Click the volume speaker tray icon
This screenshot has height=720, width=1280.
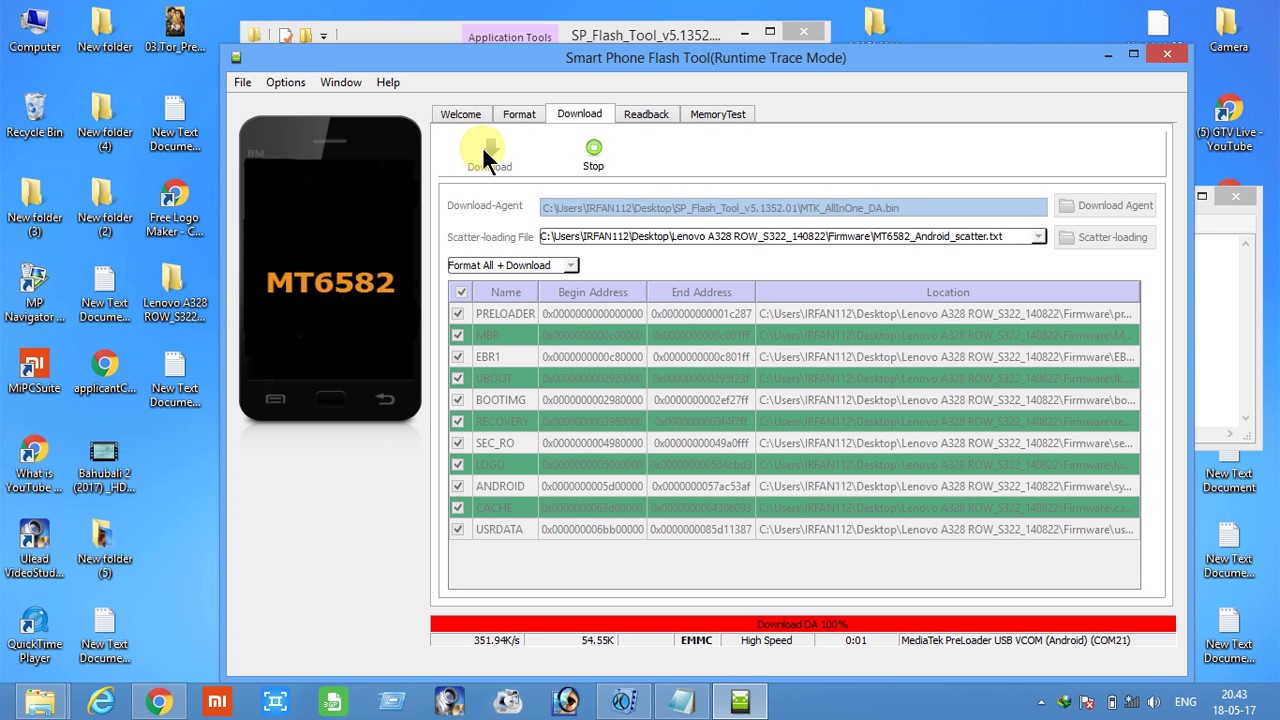click(1155, 702)
